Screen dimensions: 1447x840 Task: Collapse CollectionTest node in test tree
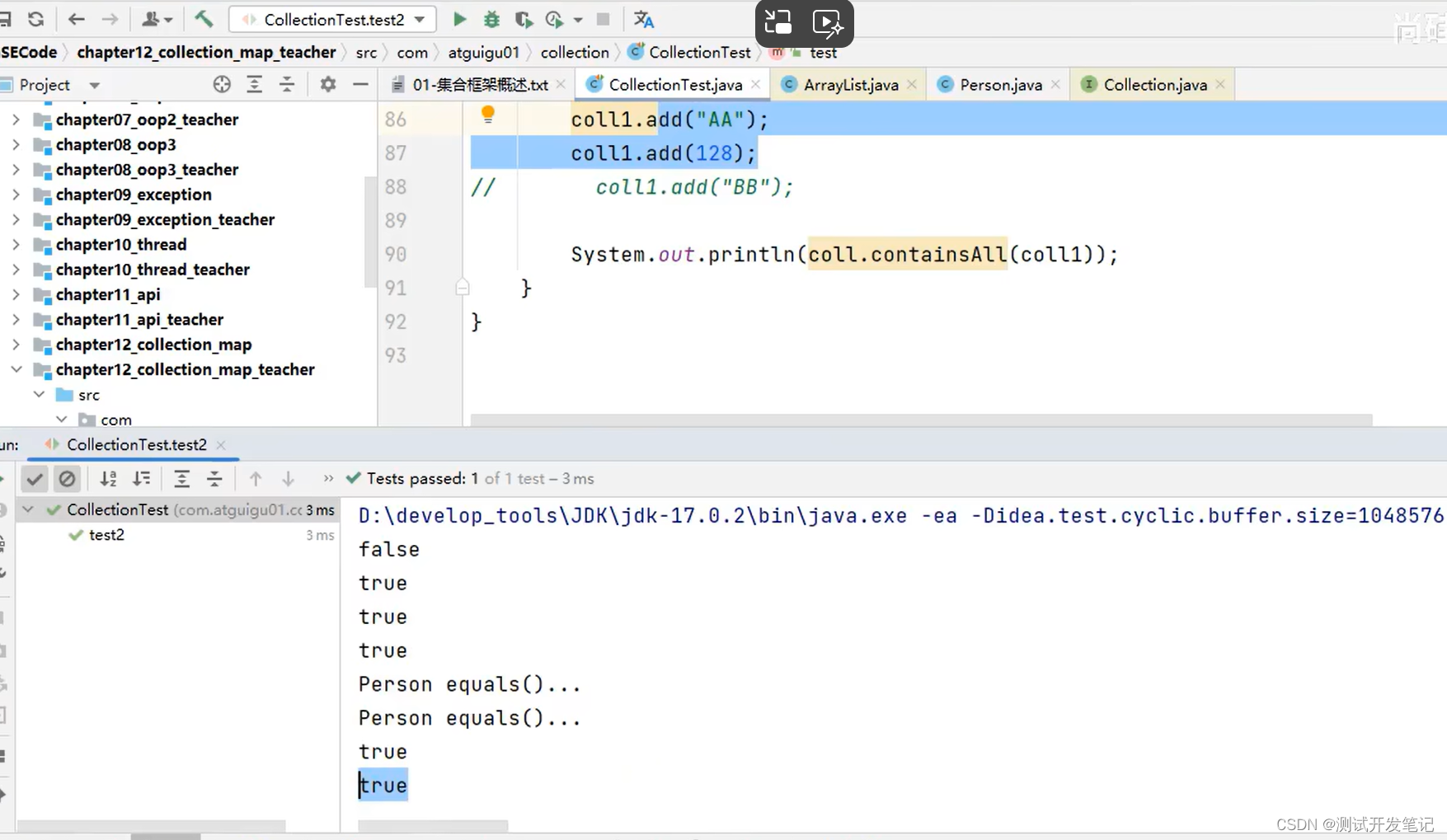(x=27, y=509)
